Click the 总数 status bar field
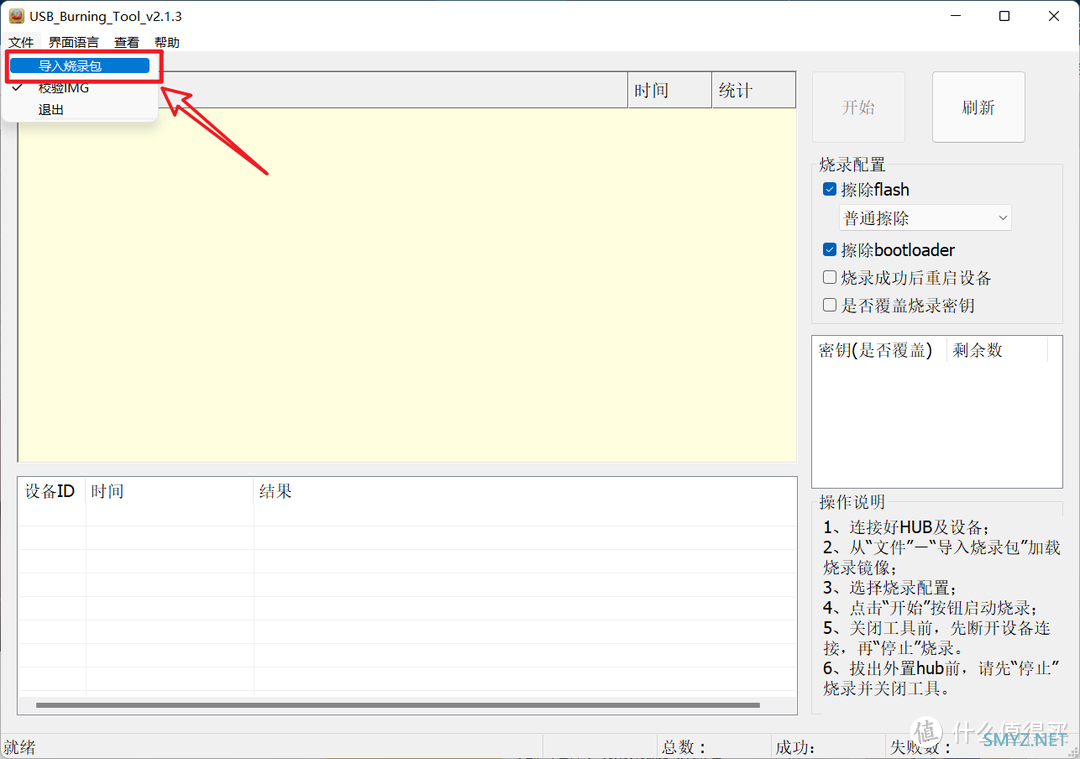This screenshot has width=1080, height=759. (x=714, y=747)
